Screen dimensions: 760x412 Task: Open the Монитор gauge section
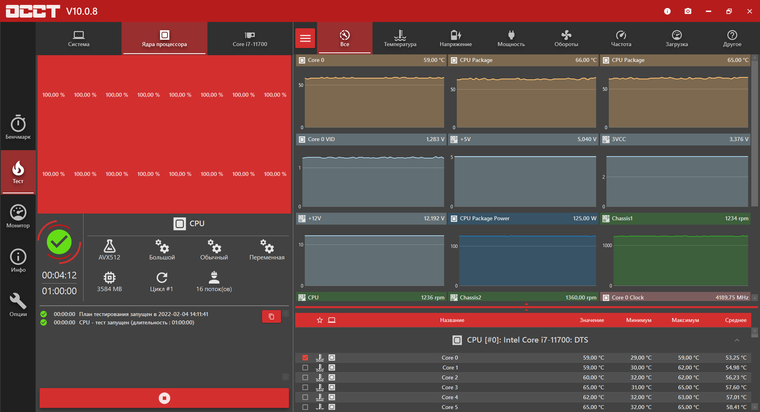(18, 216)
